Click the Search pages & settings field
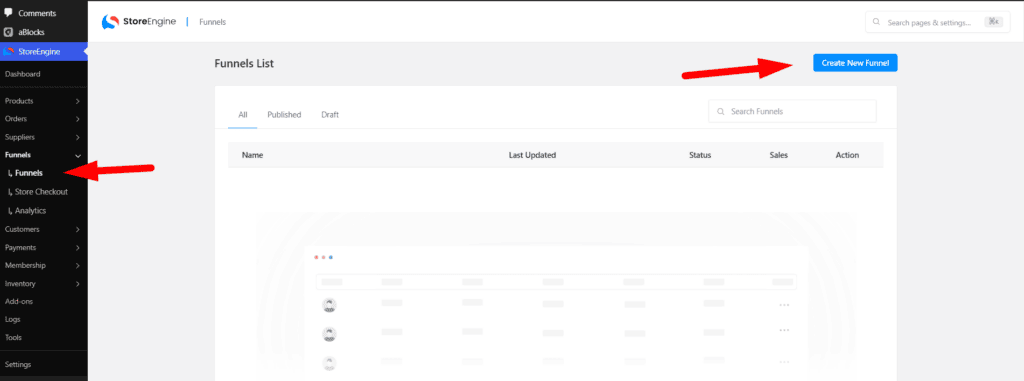The height and width of the screenshot is (381, 1024). pyautogui.click(x=937, y=22)
